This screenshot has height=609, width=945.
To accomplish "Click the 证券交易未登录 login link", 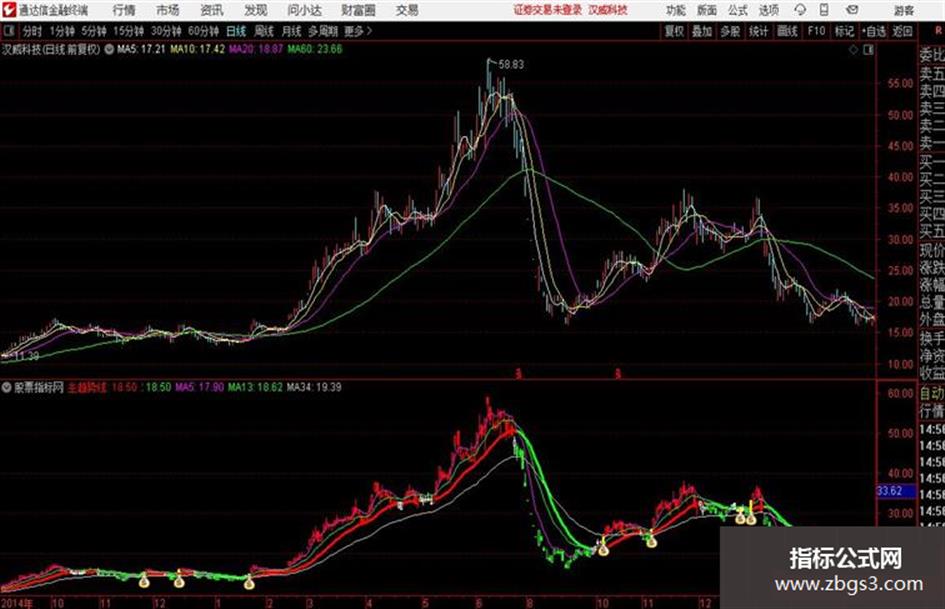I will pyautogui.click(x=548, y=10).
